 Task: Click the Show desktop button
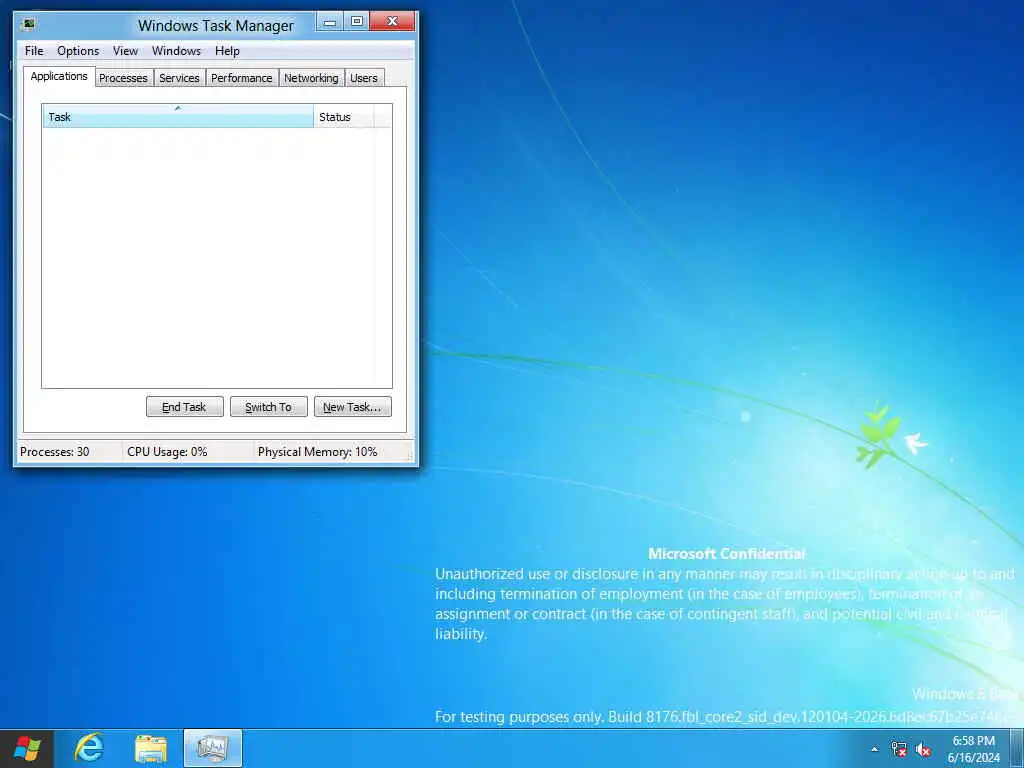click(1017, 749)
